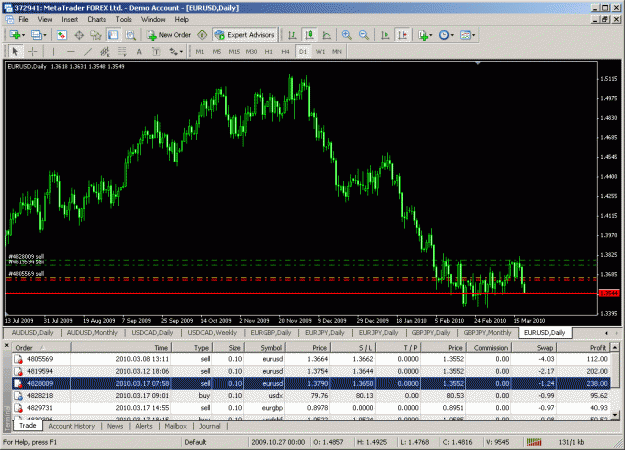Click the order 4805569 row icon

click(18, 359)
